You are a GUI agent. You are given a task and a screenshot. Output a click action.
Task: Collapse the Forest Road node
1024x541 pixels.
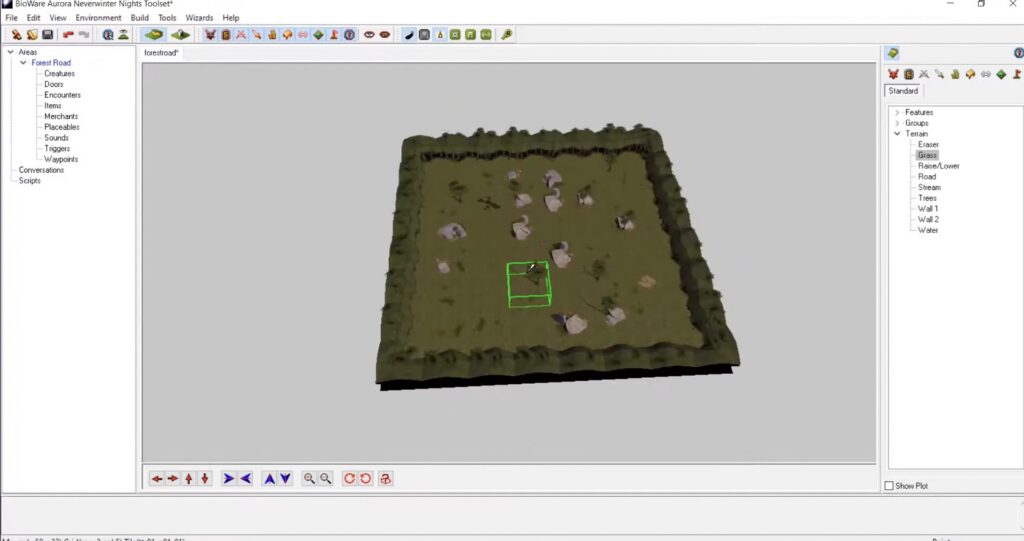[x=24, y=63]
